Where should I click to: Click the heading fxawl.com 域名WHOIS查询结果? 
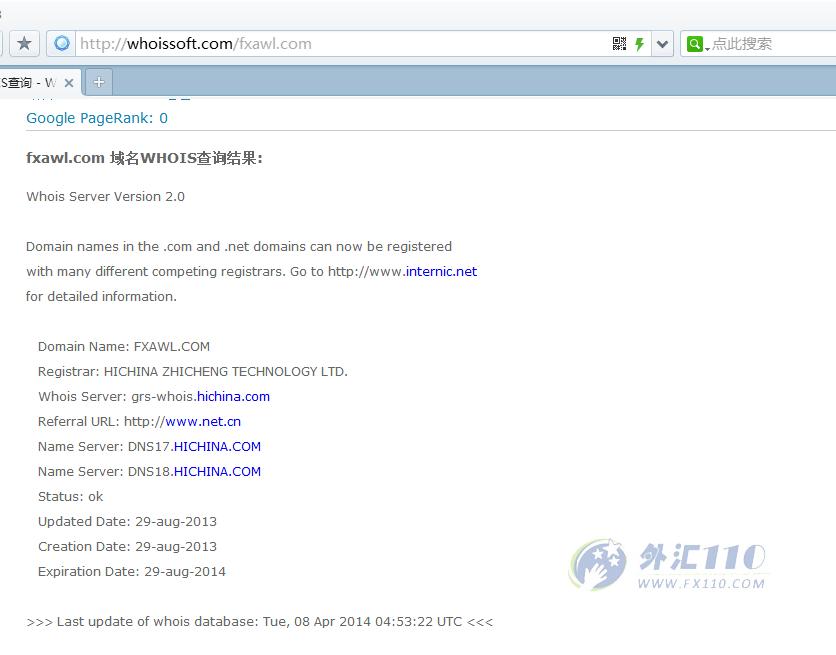click(x=144, y=158)
